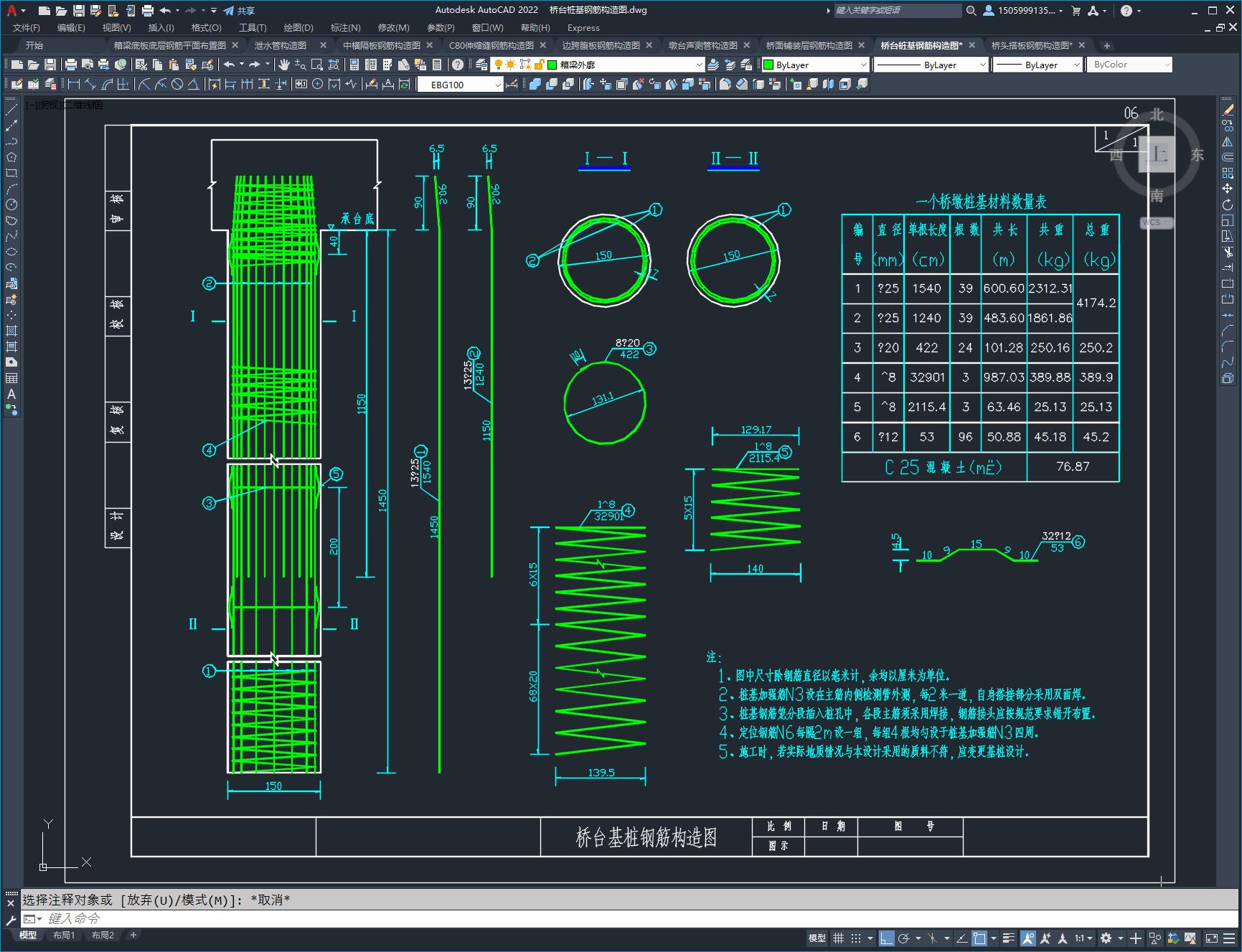The height and width of the screenshot is (952, 1242).
Task: Add a new drawing tab with plus button
Action: 1107,45
